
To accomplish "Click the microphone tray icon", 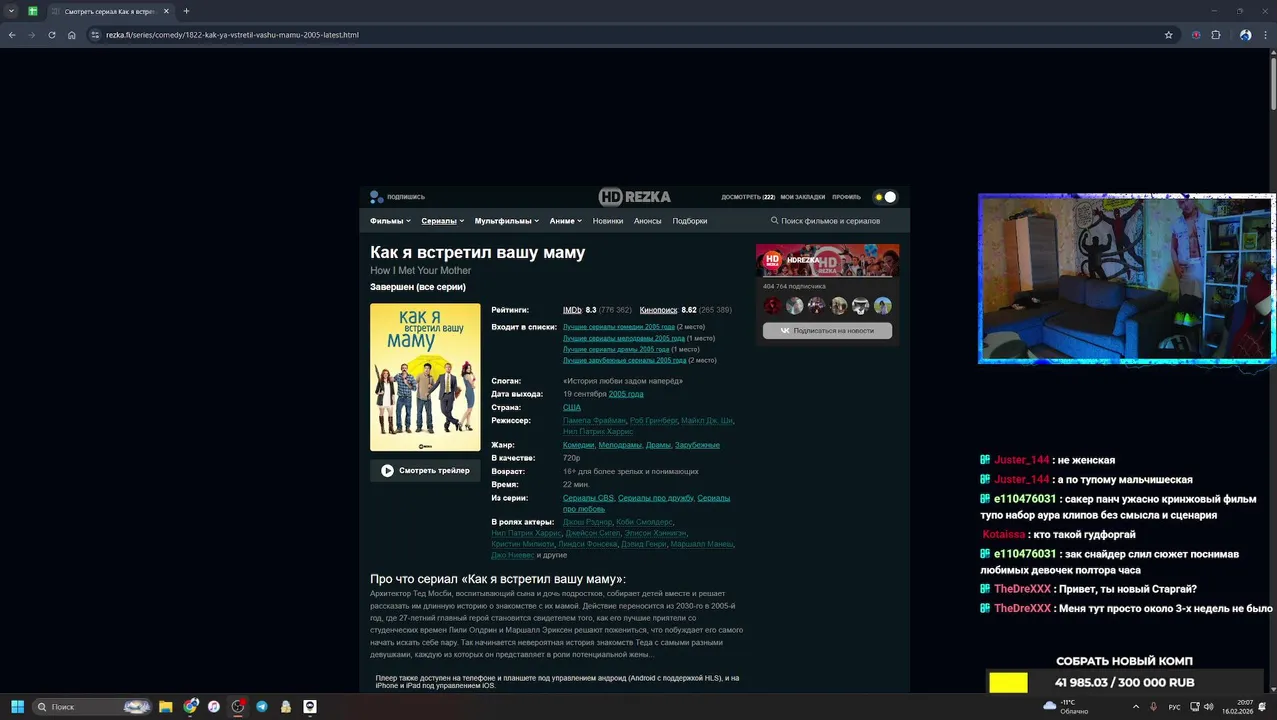I will click(x=1155, y=707).
